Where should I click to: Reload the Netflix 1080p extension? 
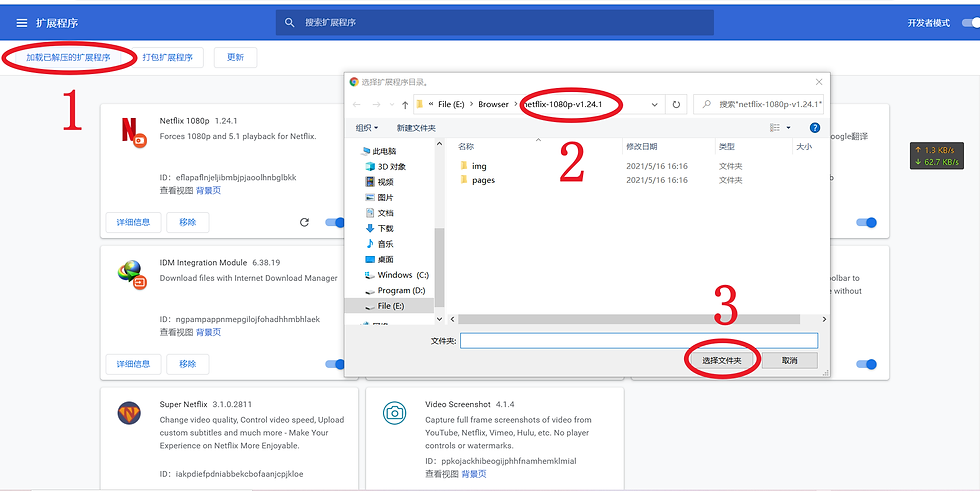coord(304,222)
